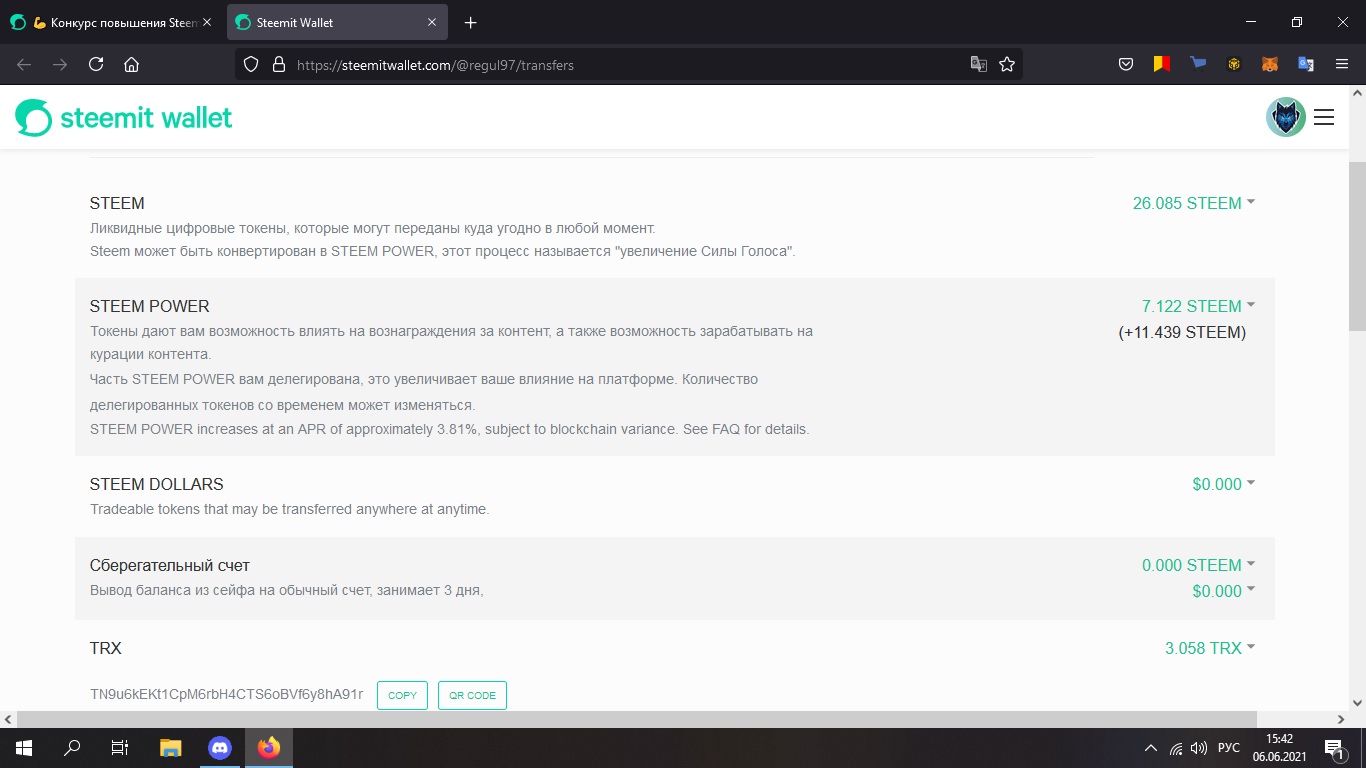
Task: Open the black-yellow cube extension
Action: coord(1234,64)
